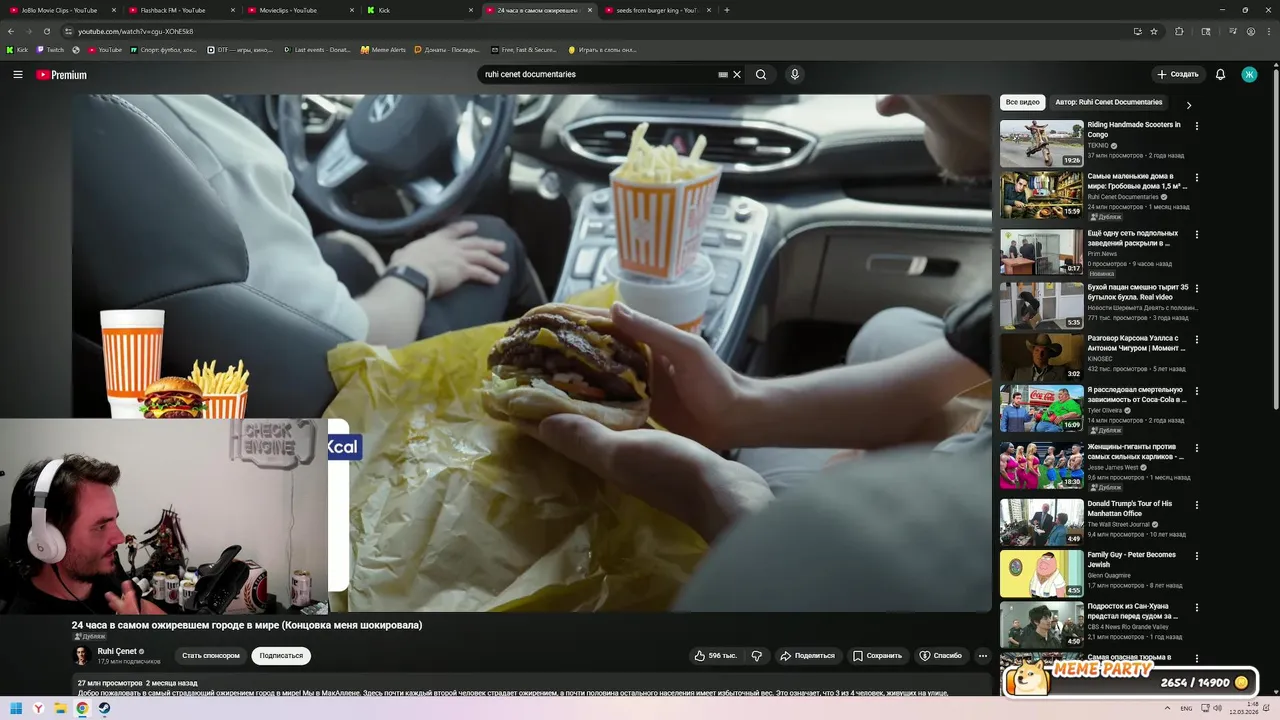Image resolution: width=1280 pixels, height=720 pixels.
Task: Open the Twitch bookmark
Action: [x=50, y=50]
